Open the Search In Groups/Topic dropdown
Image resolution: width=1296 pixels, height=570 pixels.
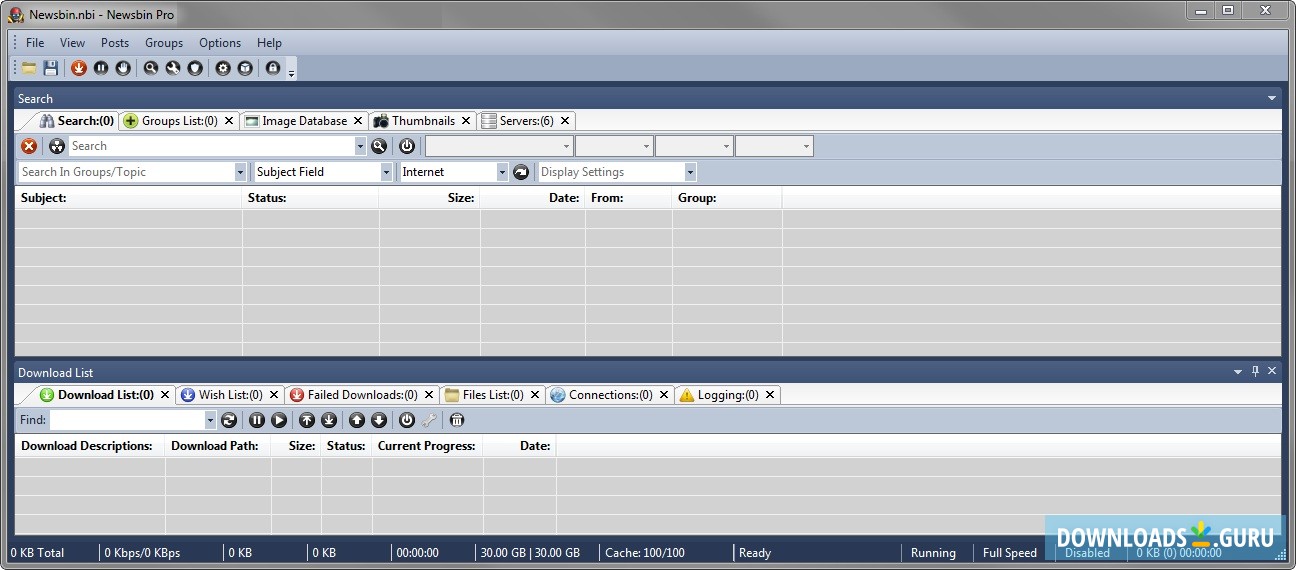(240, 172)
